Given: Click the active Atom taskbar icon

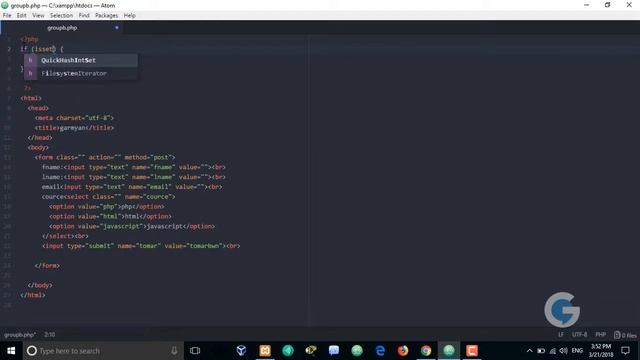Looking at the screenshot, I should 449,351.
